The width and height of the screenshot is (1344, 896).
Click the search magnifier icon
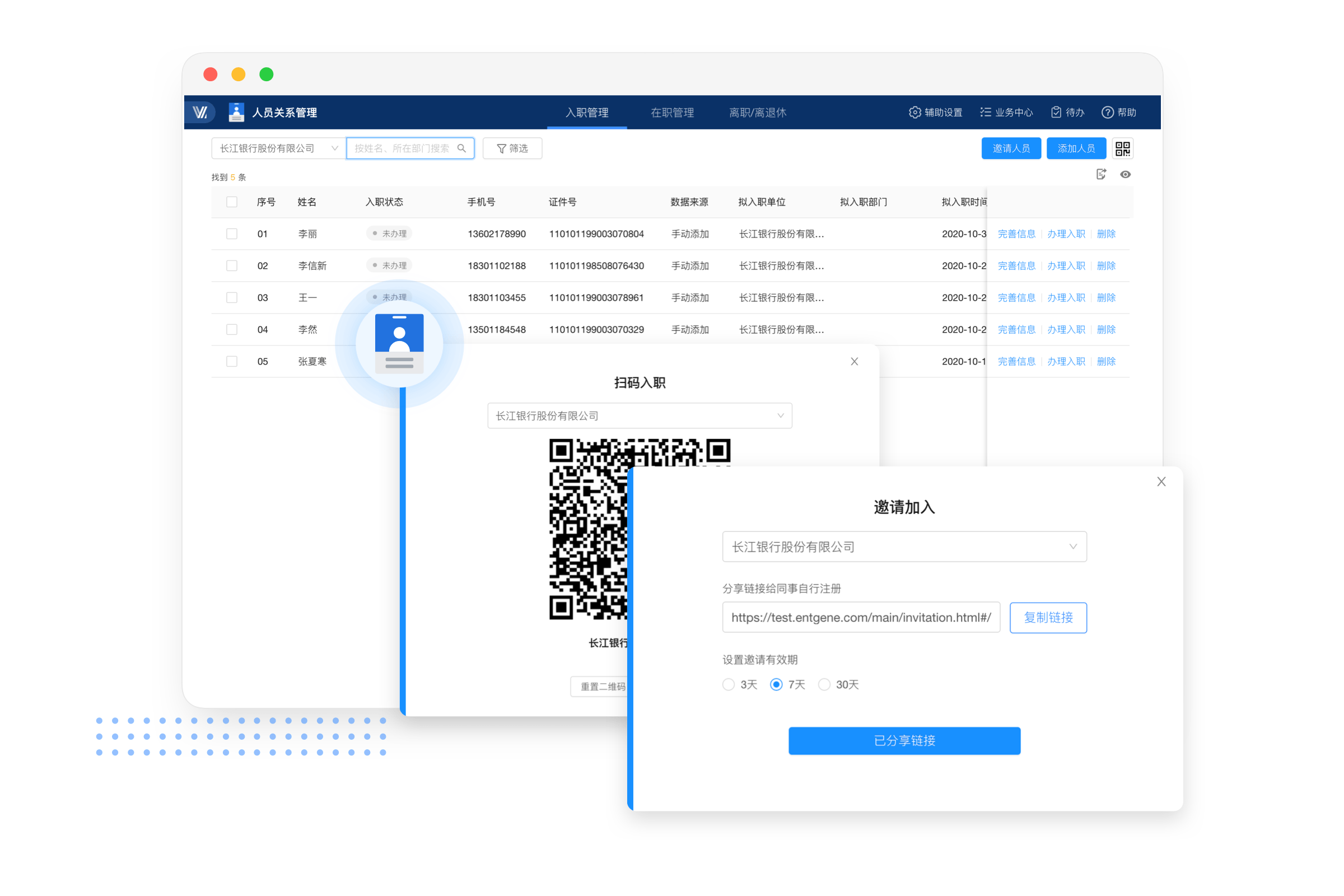click(x=461, y=148)
